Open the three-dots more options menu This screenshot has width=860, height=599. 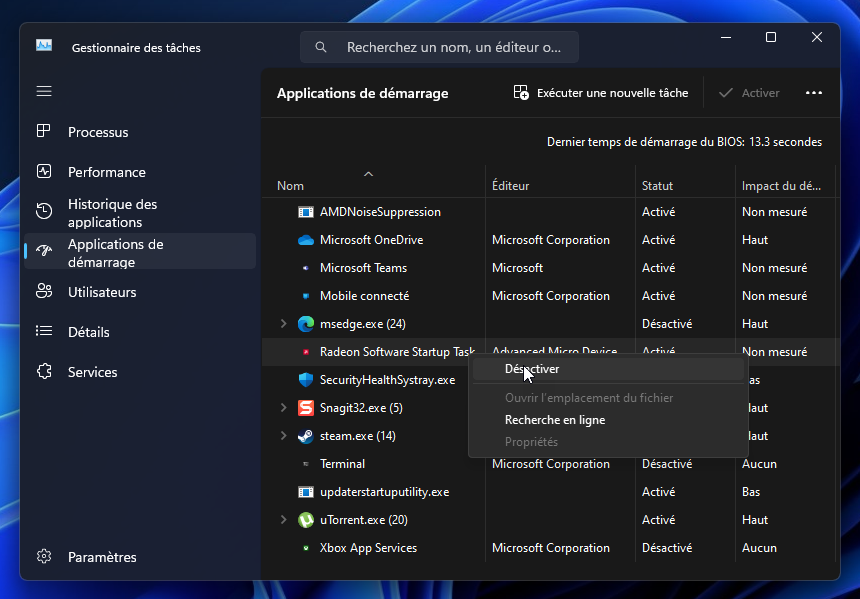tap(814, 93)
